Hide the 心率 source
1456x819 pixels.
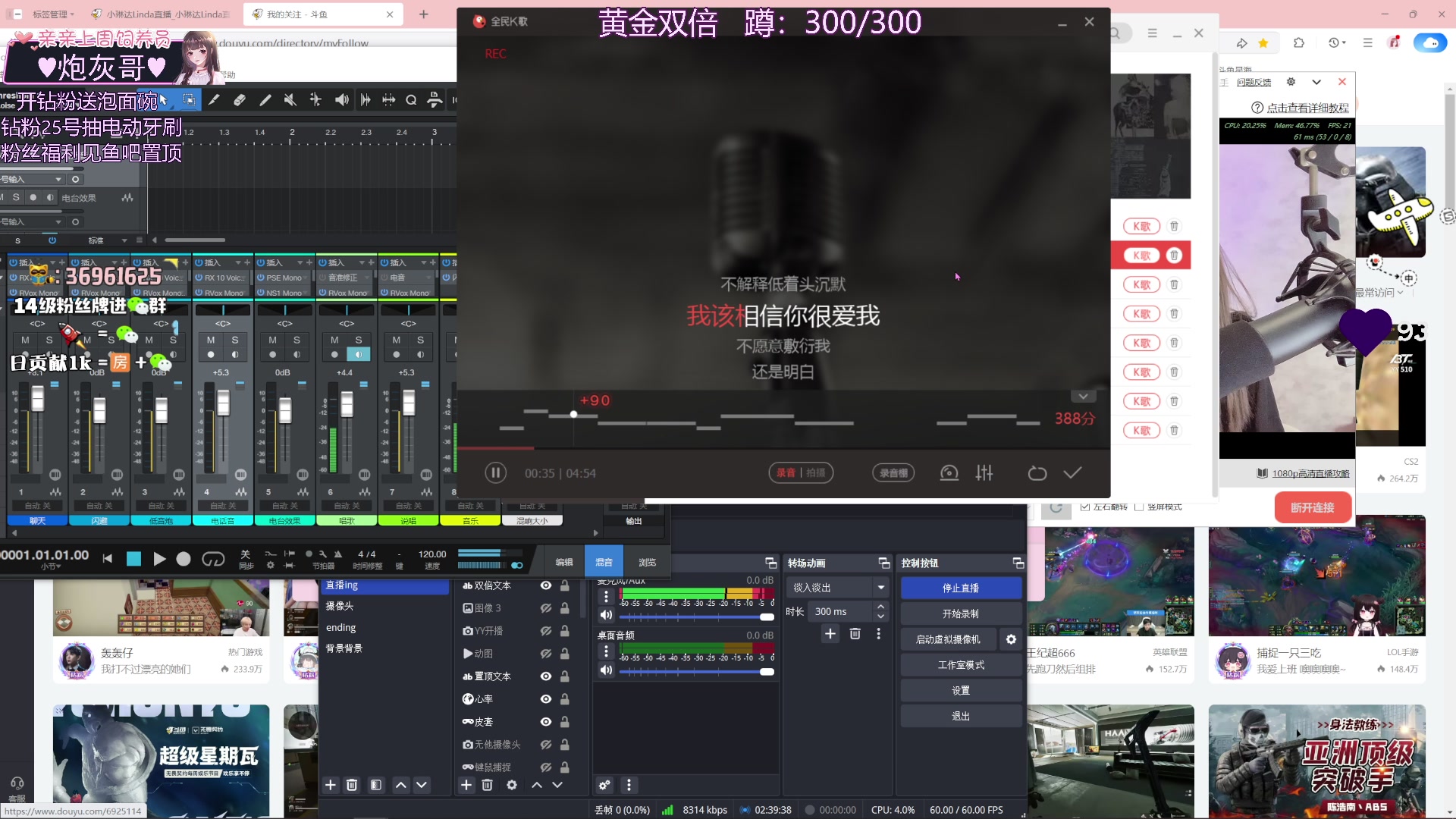point(545,699)
